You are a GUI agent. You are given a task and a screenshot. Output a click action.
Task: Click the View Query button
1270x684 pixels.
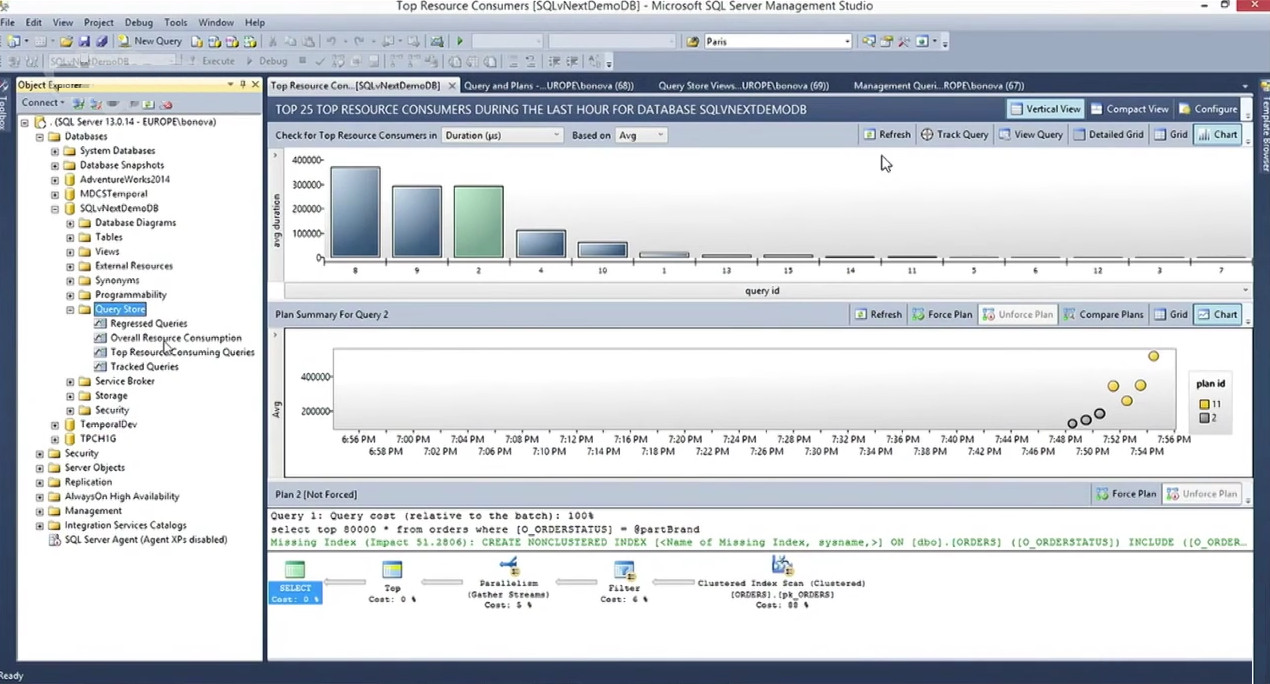(1030, 134)
